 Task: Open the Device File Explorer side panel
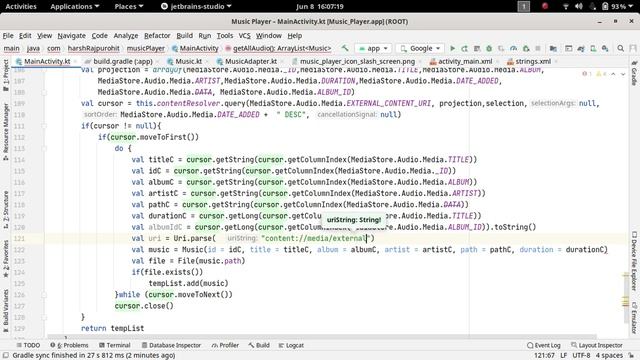634,261
